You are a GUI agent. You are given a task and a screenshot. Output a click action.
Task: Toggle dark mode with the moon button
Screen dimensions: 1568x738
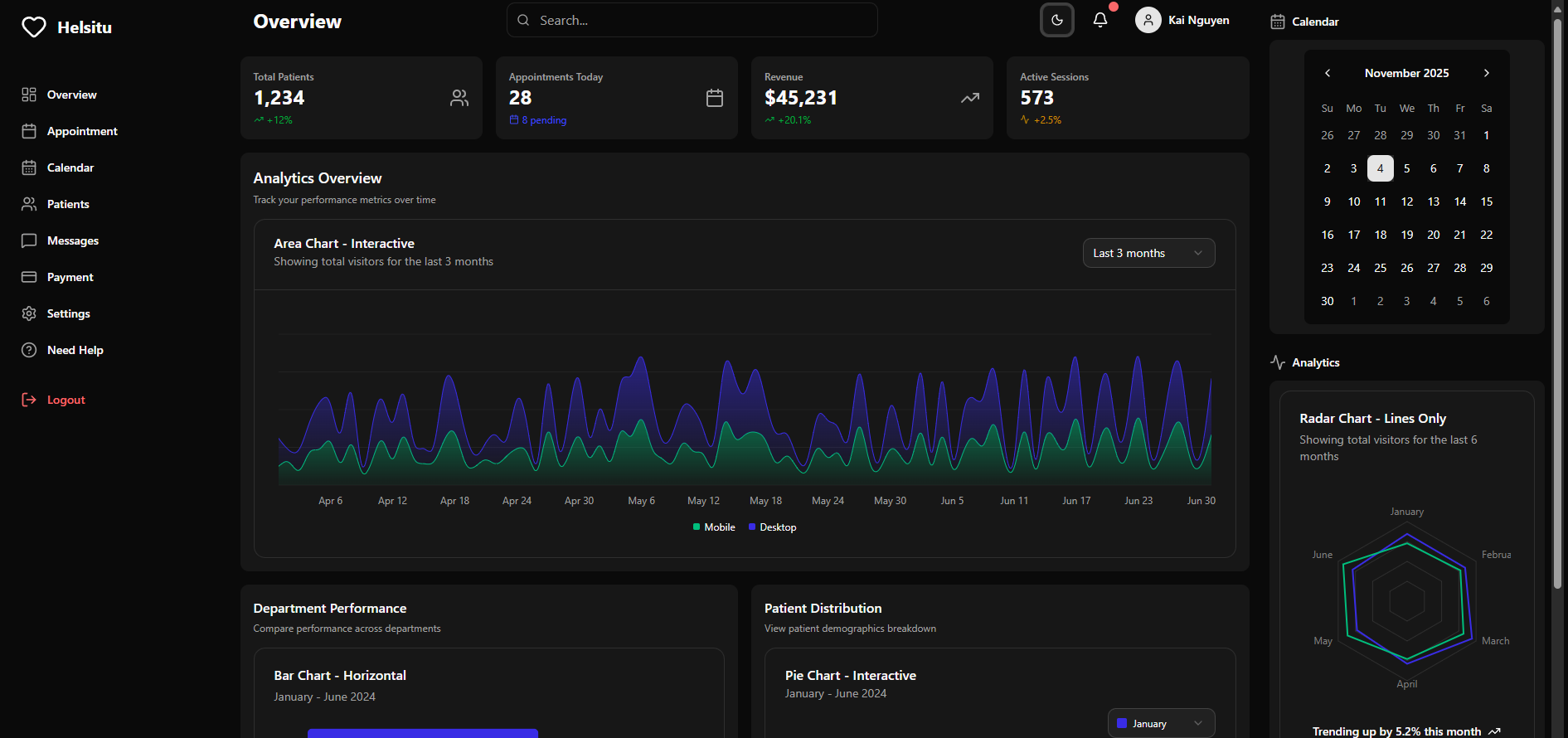pos(1057,20)
